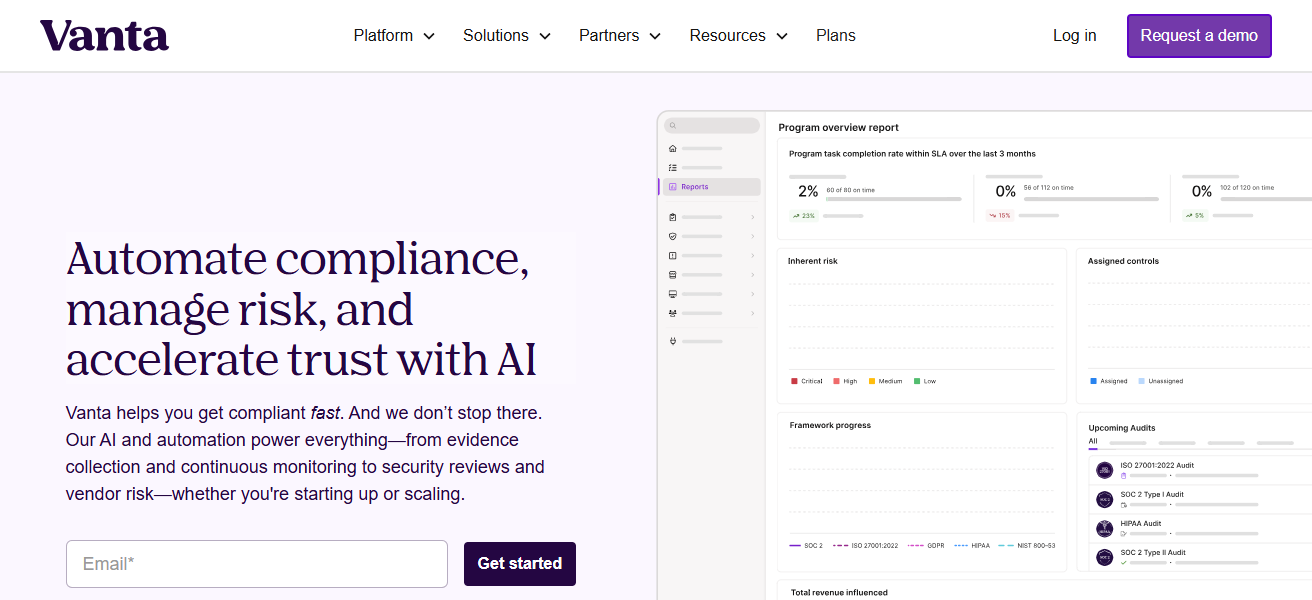
Task: Click the magnifier icon in sidebar search
Action: [673, 126]
